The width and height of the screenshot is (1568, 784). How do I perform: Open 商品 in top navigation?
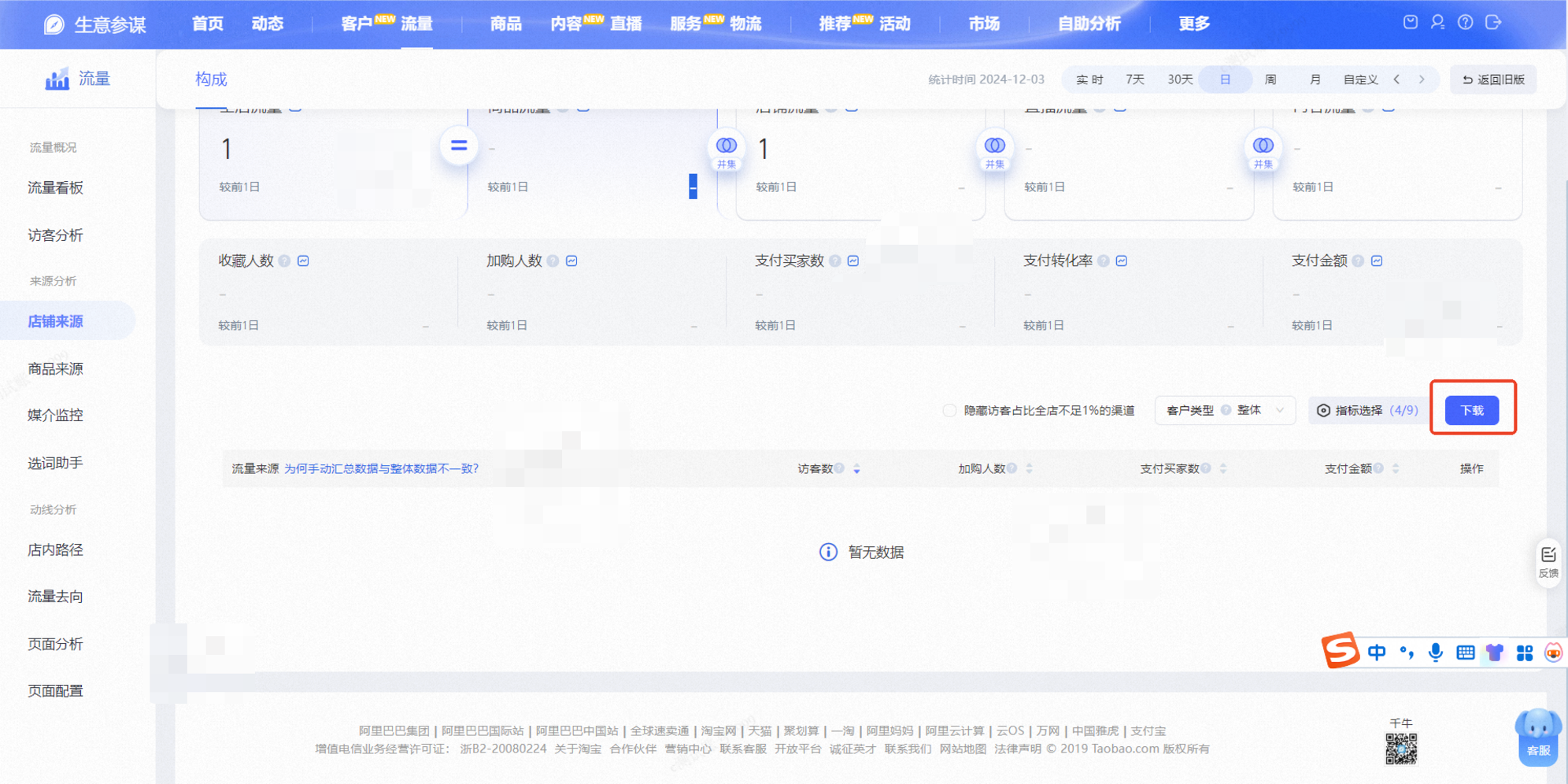[505, 24]
